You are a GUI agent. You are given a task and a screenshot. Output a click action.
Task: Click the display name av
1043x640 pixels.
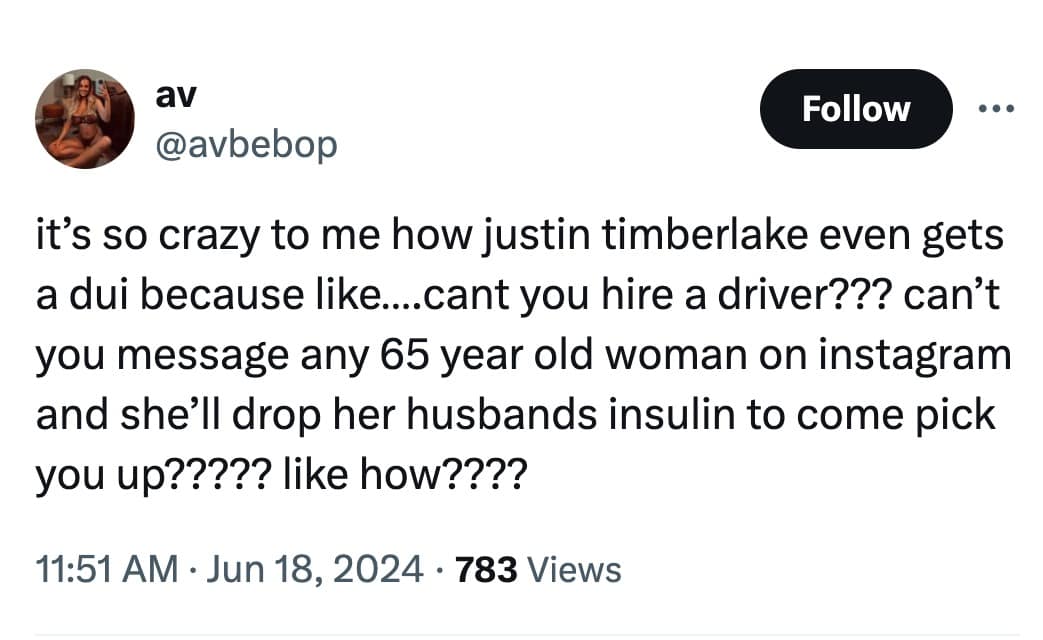pos(176,94)
